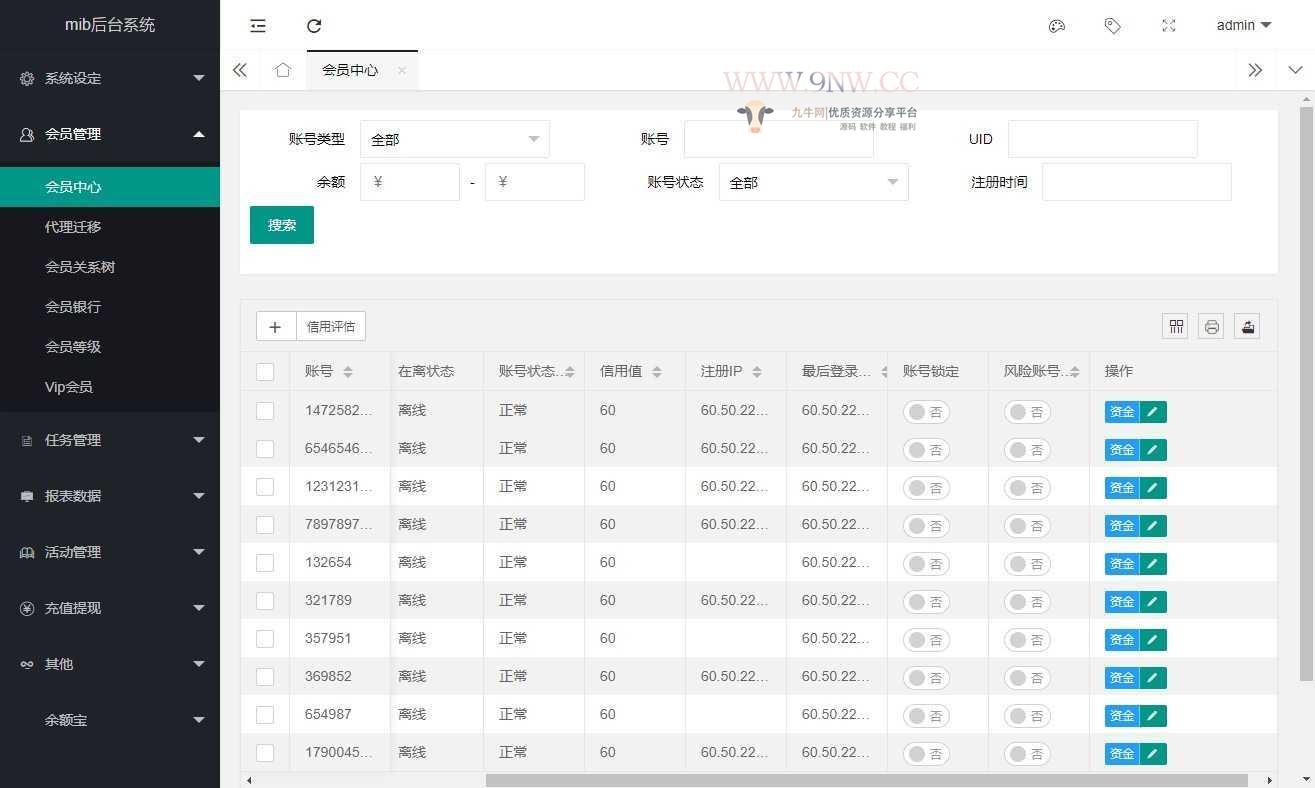
Task: Collapse the sidebar with the menu toggle icon
Action: point(258,26)
